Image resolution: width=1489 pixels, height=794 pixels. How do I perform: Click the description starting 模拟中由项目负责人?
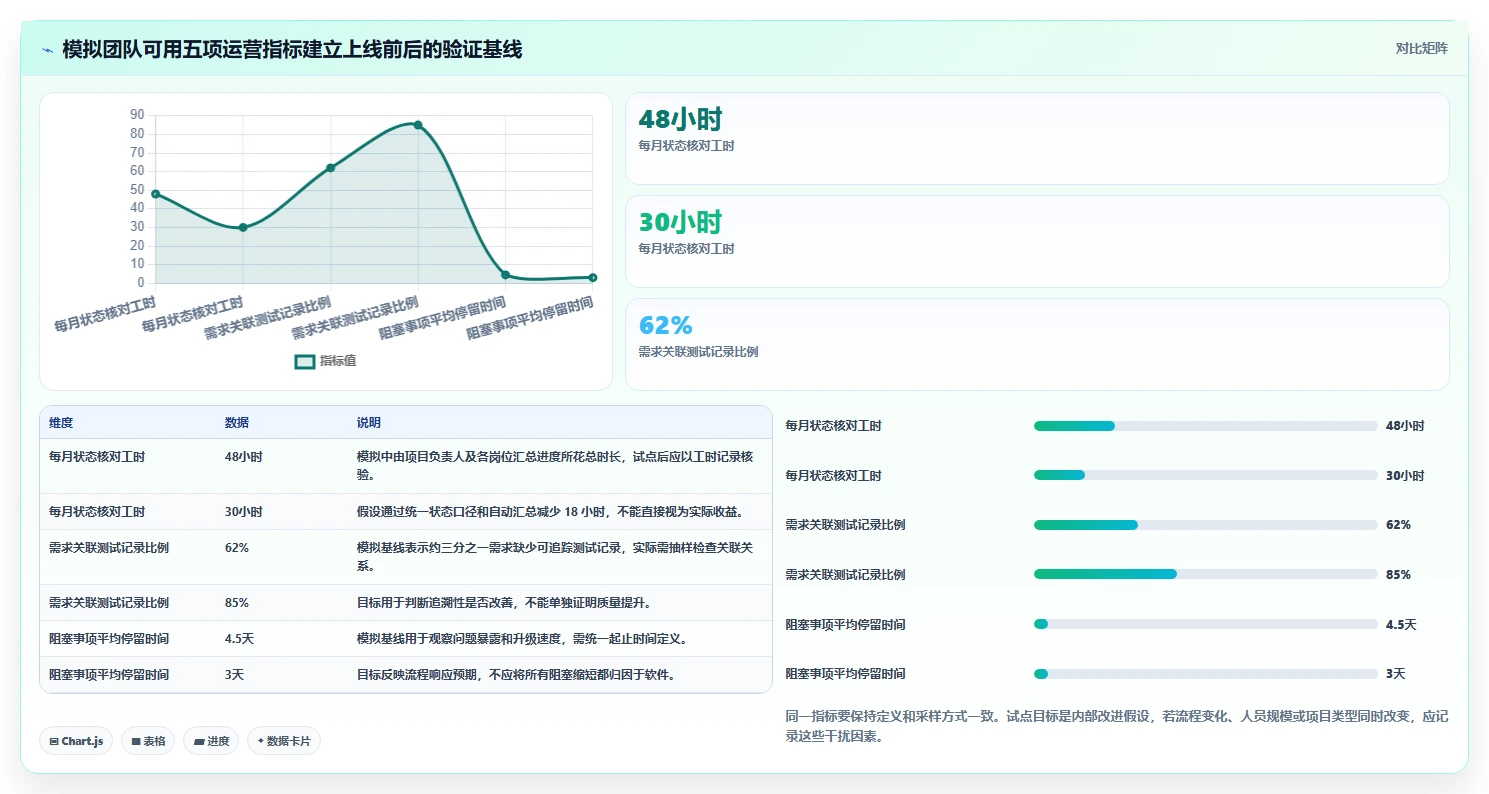555,466
